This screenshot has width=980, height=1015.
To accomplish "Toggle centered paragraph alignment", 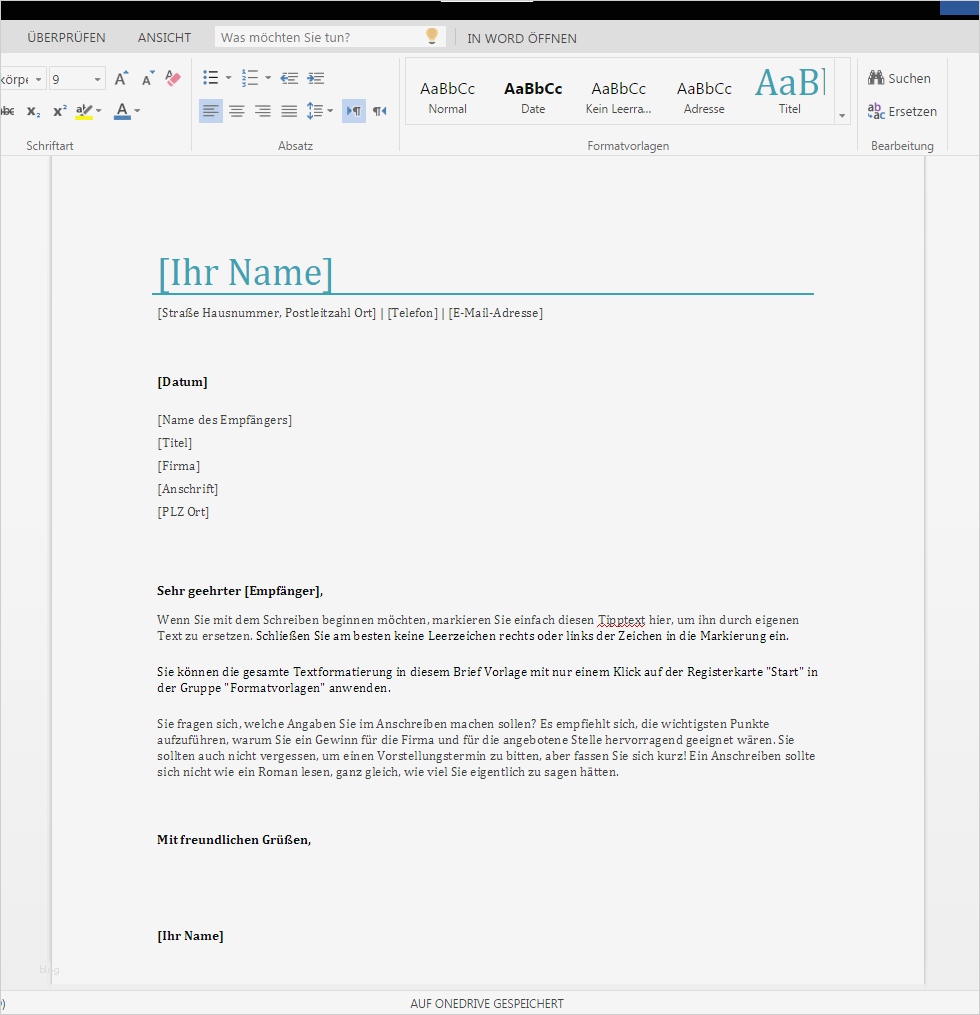I will (x=236, y=112).
